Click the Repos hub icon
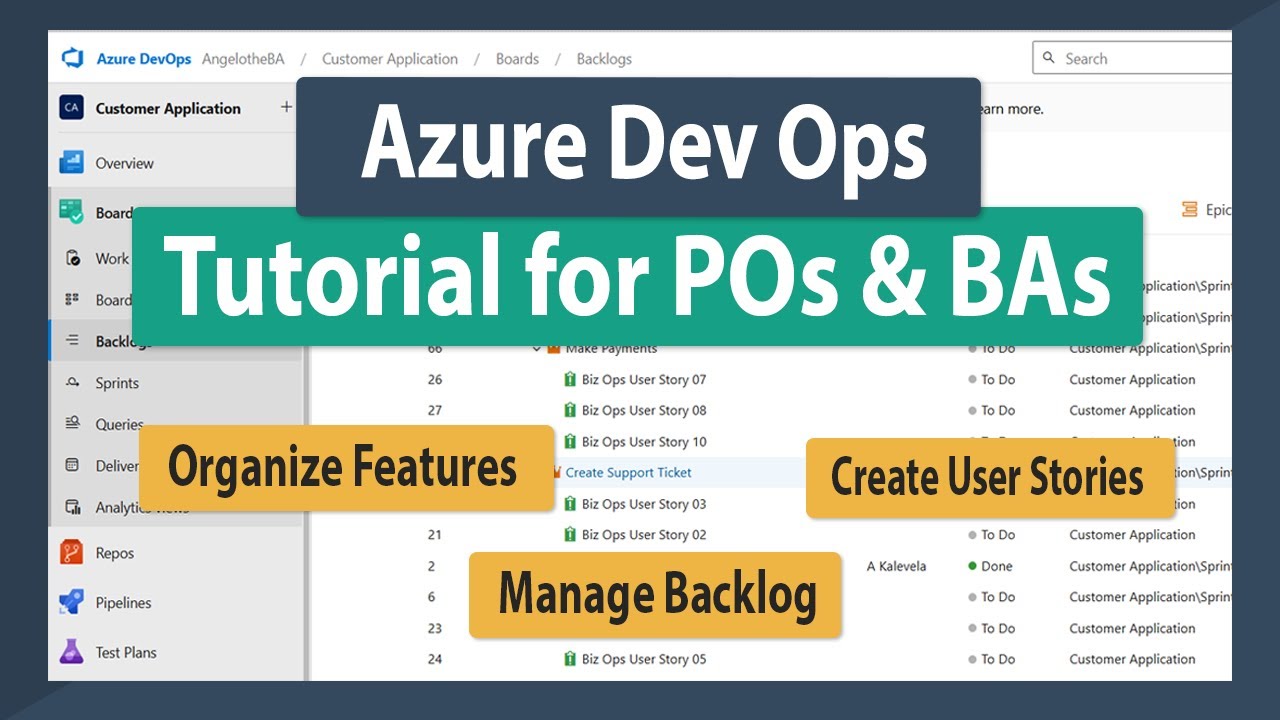The width and height of the screenshot is (1280, 720). 71,552
